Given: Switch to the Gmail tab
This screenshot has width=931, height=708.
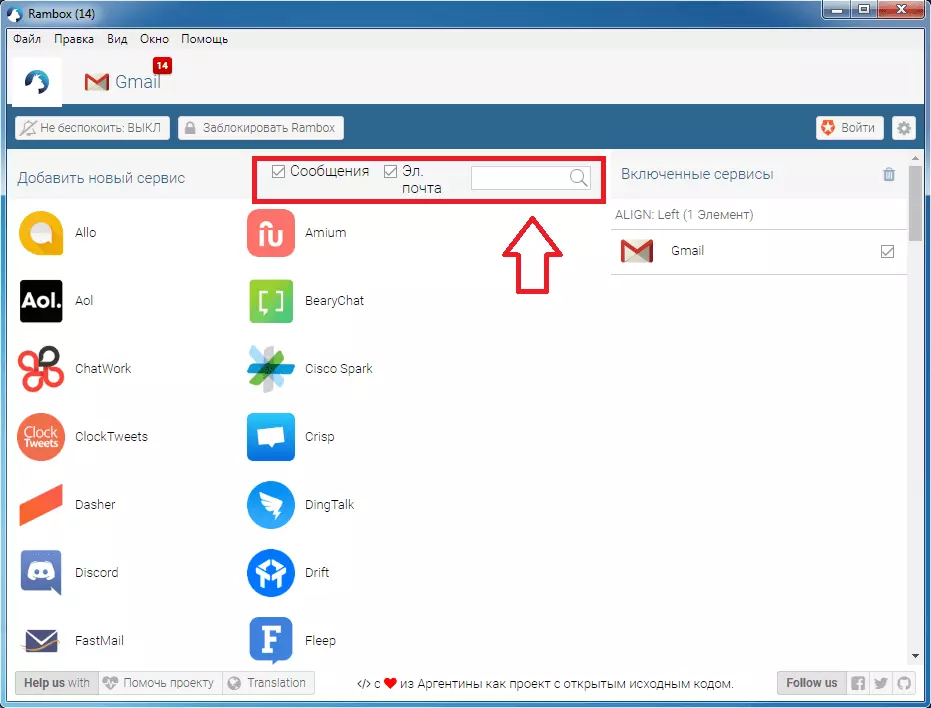Looking at the screenshot, I should click(123, 81).
